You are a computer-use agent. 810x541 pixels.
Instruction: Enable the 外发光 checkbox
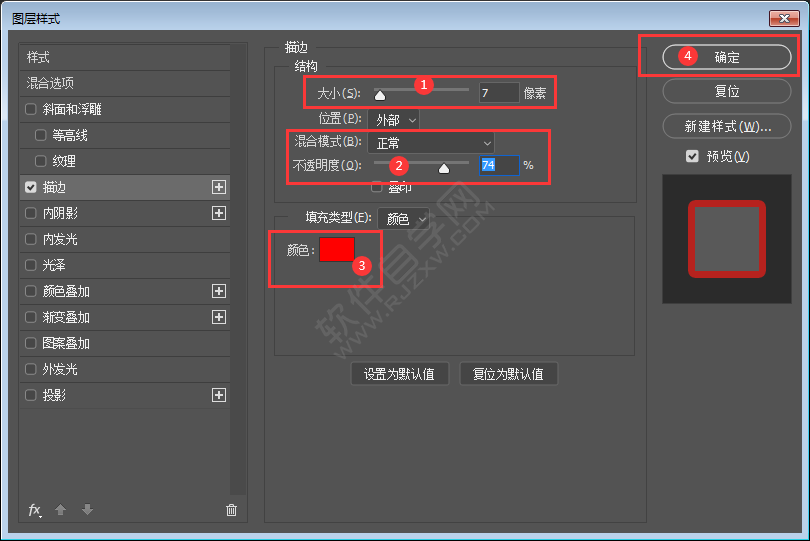(30, 369)
